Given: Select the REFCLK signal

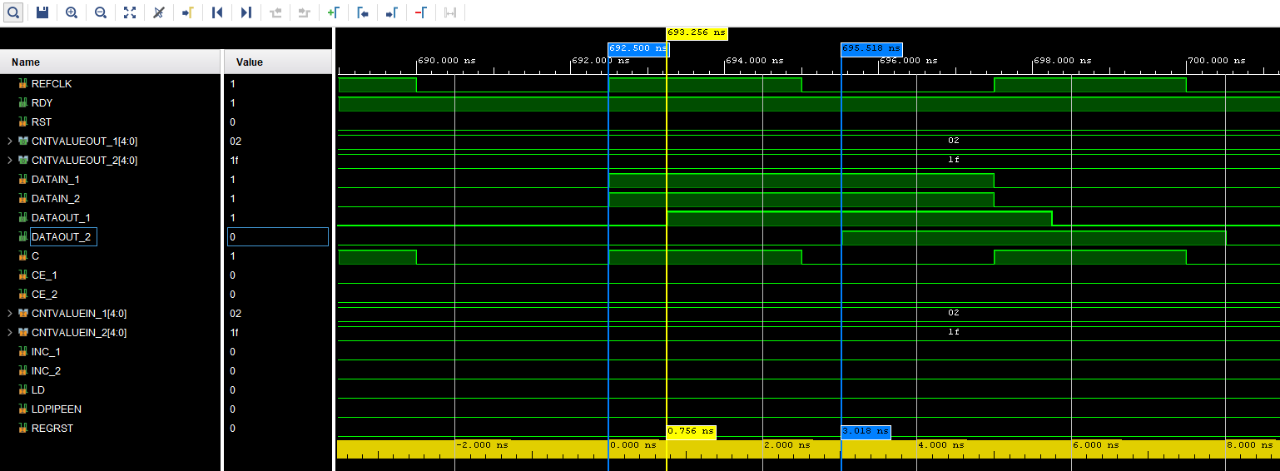Looking at the screenshot, I should tap(51, 84).
